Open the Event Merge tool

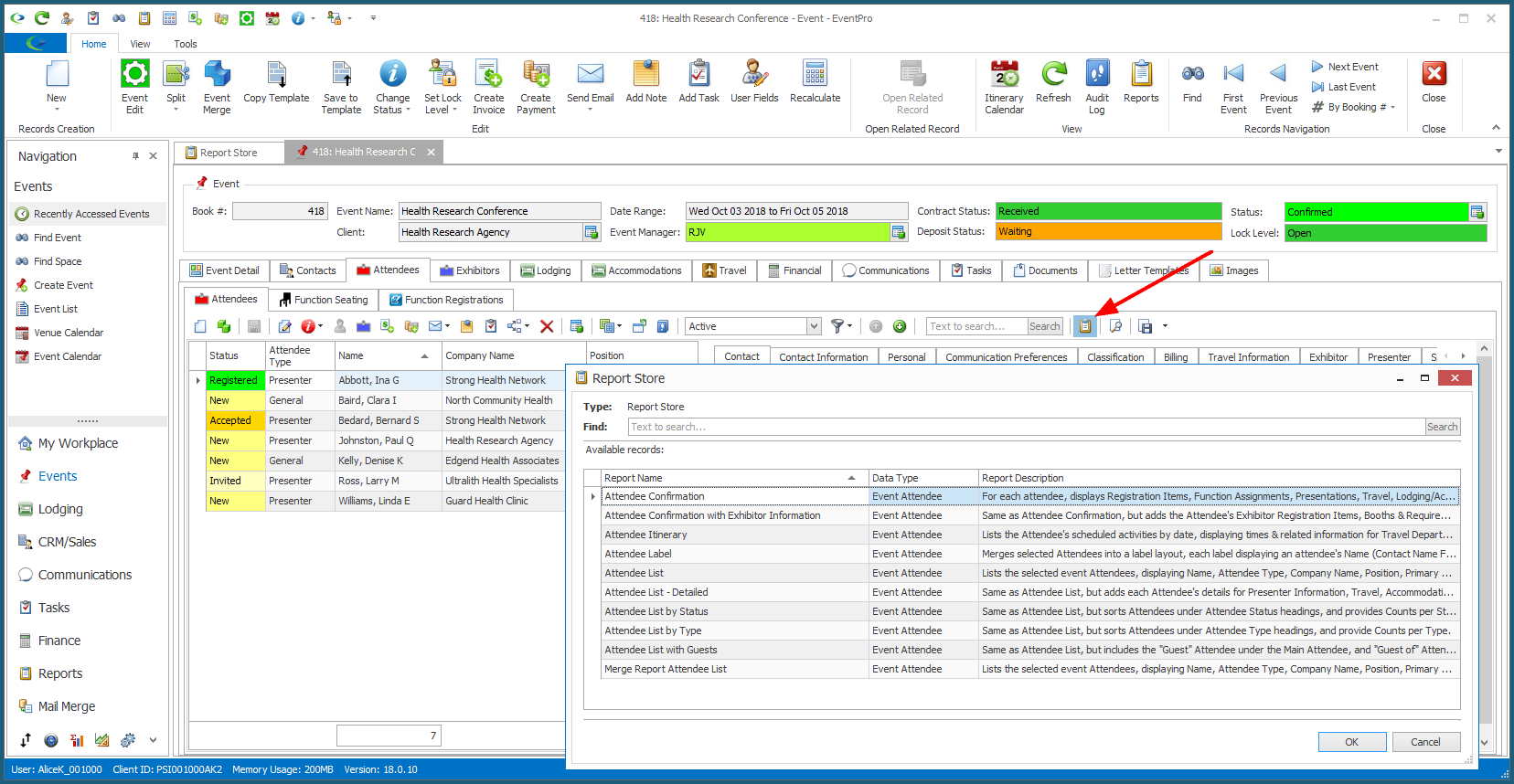coord(217,87)
